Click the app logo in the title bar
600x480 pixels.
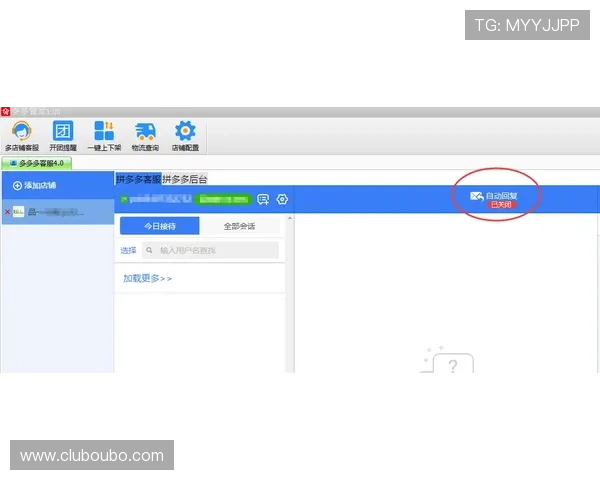pyautogui.click(x=5, y=112)
